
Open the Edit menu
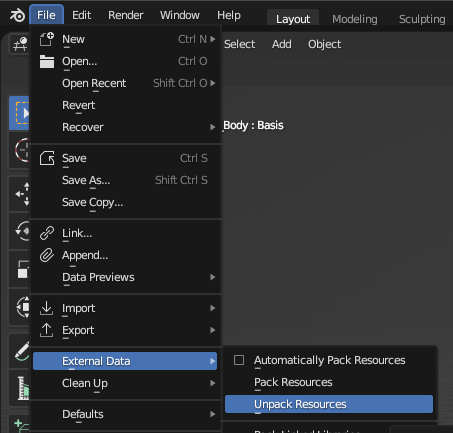click(x=81, y=15)
